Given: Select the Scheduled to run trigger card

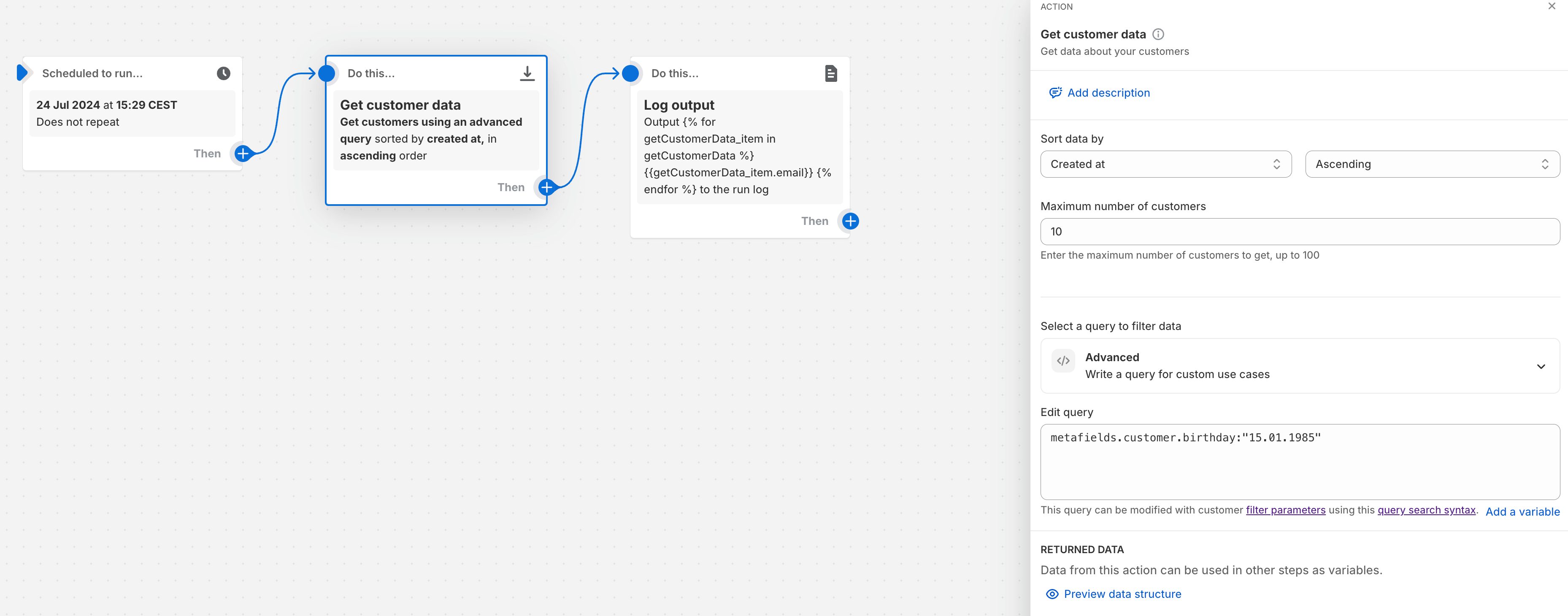Looking at the screenshot, I should 132,114.
